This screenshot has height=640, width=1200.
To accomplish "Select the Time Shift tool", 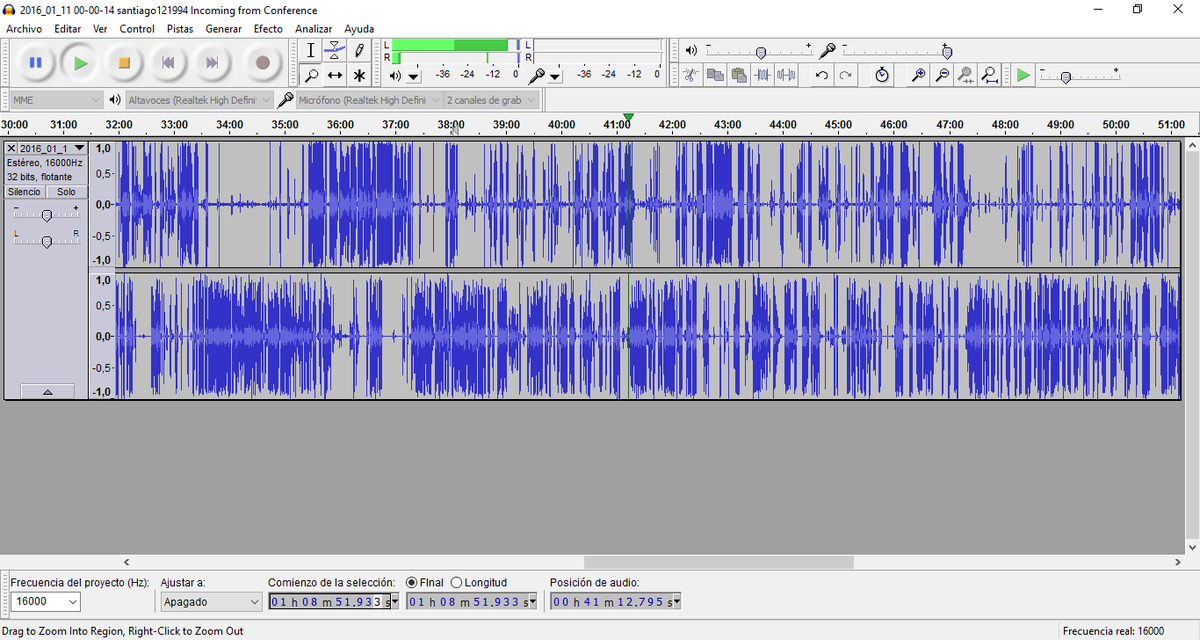I will 335,75.
